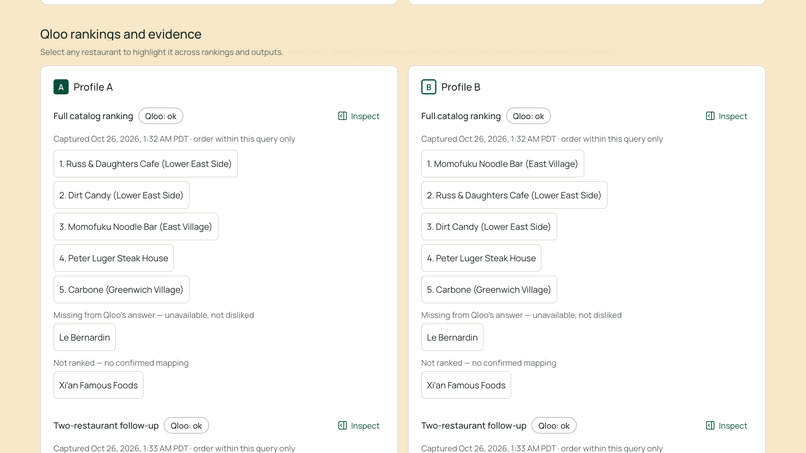Select Carbone (Greenwich Village) in Profile B
Screen dimensions: 806x453
click(x=489, y=289)
